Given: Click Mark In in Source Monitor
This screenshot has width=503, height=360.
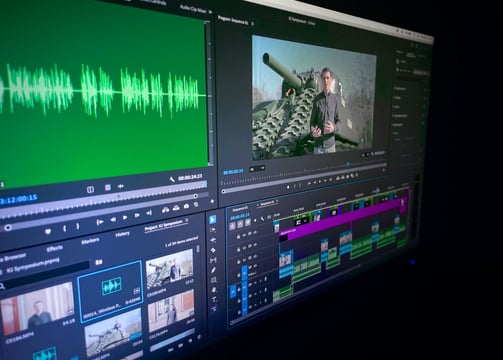Looking at the screenshot, I should point(65,229).
